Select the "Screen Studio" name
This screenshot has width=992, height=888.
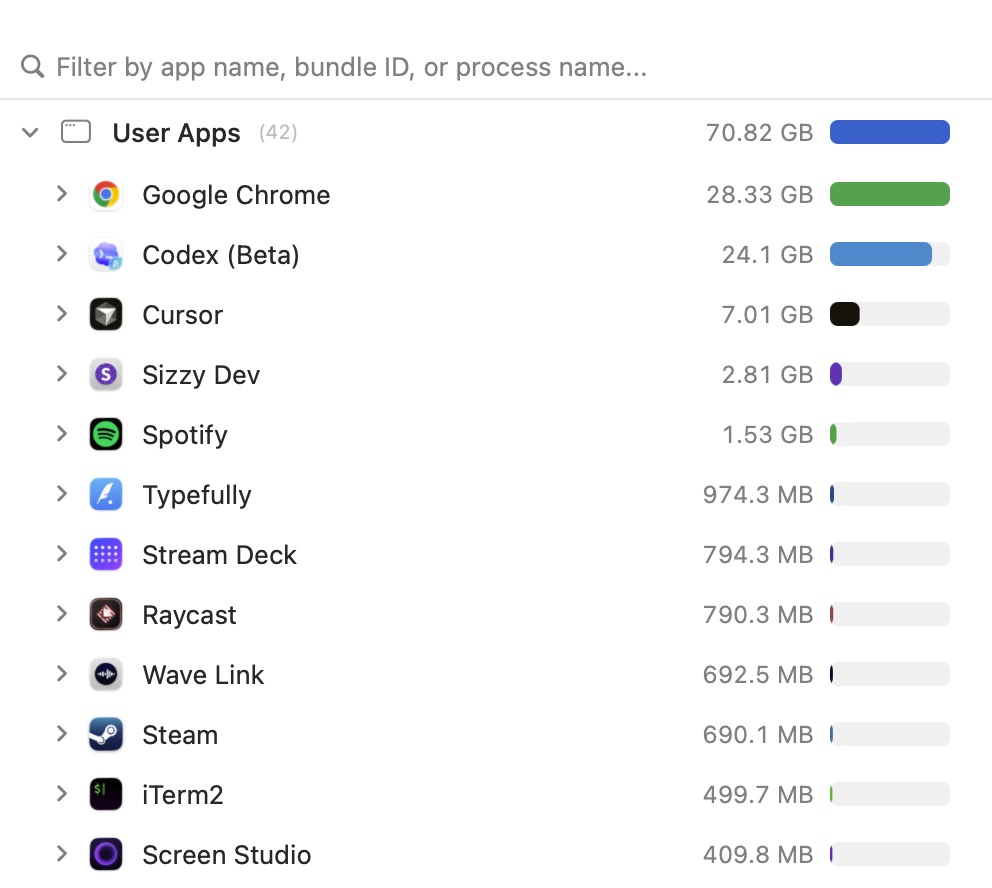tap(226, 856)
